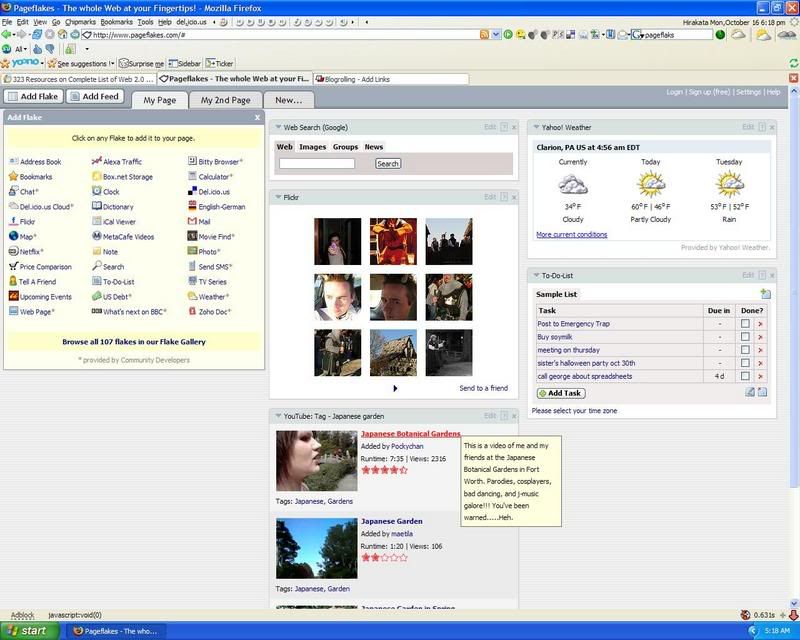Check done box for 'meeting on thursday'
The height and width of the screenshot is (640, 800).
745,350
